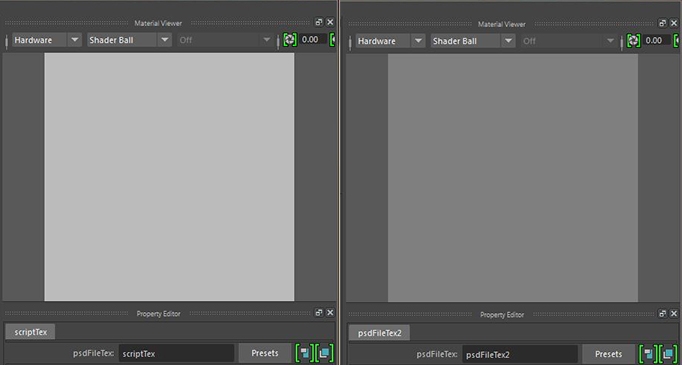The image size is (682, 365).
Task: Click the second green-bracketed icon beside psdFileTex2 Presets
Action: 668,354
